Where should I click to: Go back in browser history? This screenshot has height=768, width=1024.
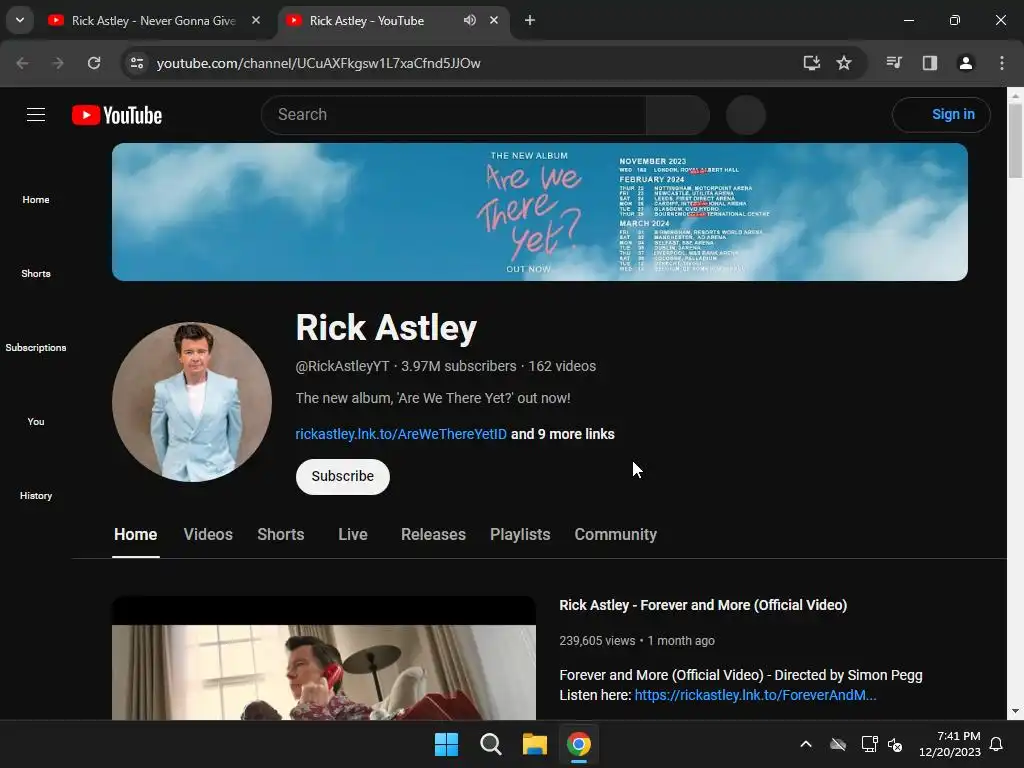coord(22,63)
